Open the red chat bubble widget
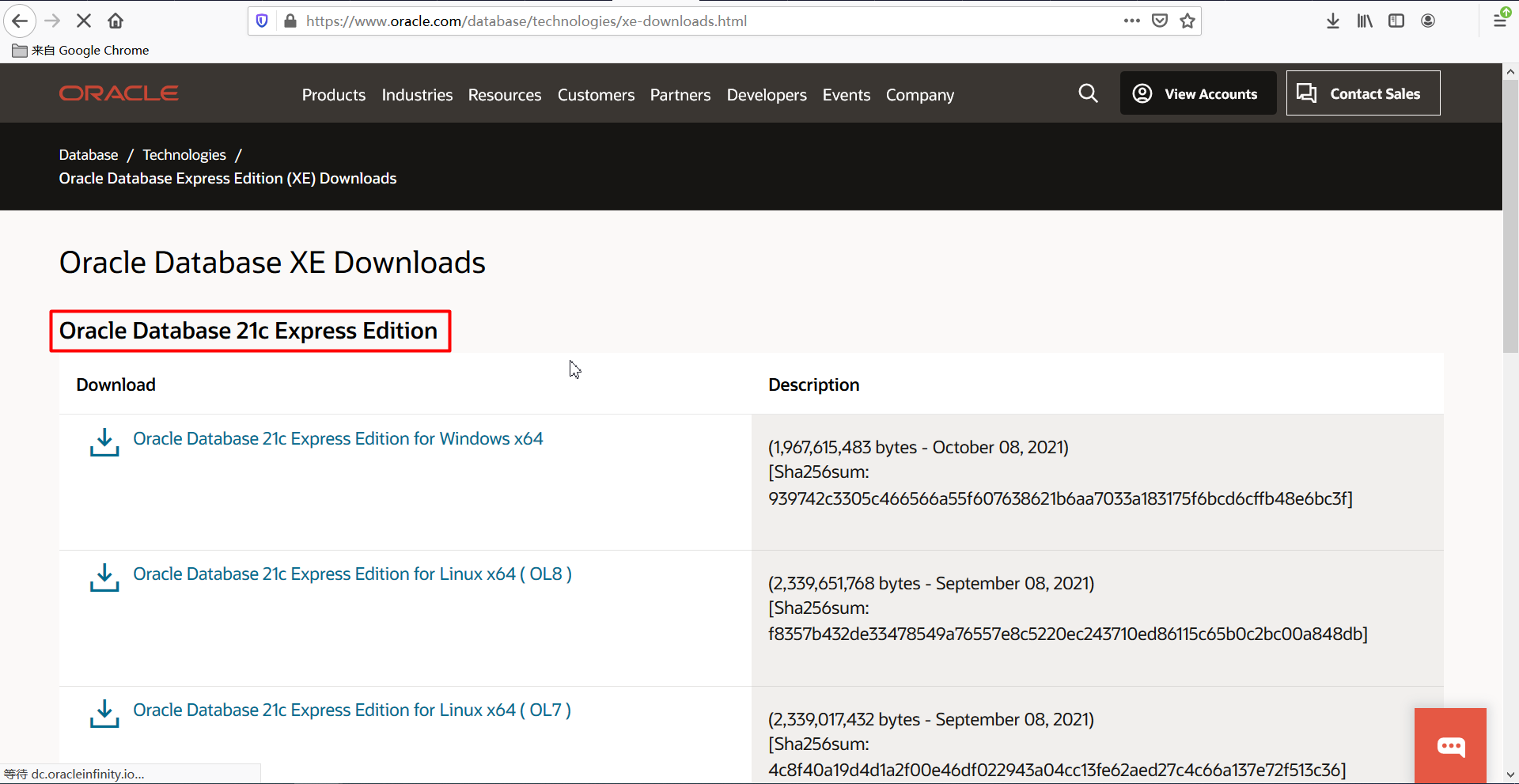The image size is (1519, 784). click(x=1450, y=745)
